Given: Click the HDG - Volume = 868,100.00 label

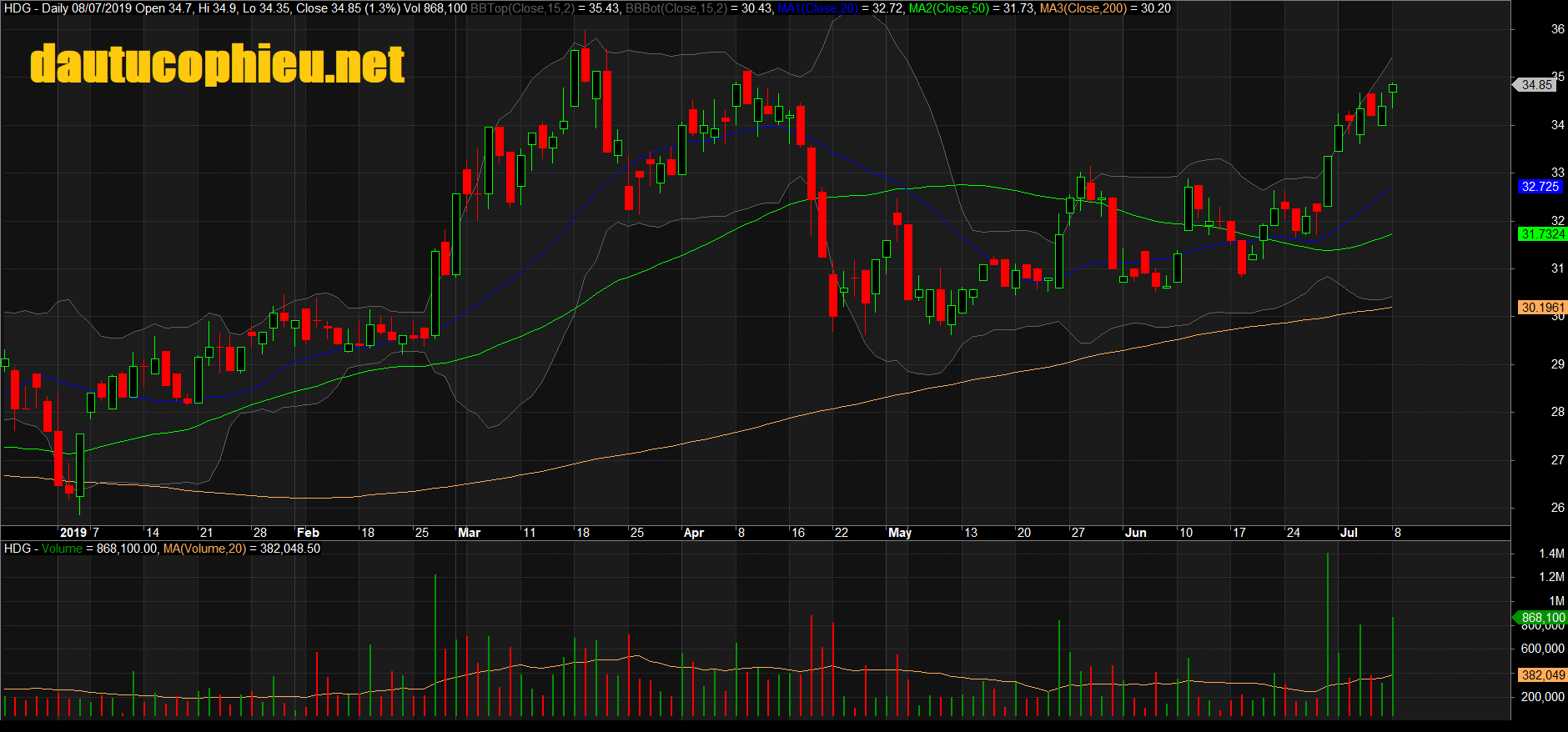Looking at the screenshot, I should tap(81, 549).
